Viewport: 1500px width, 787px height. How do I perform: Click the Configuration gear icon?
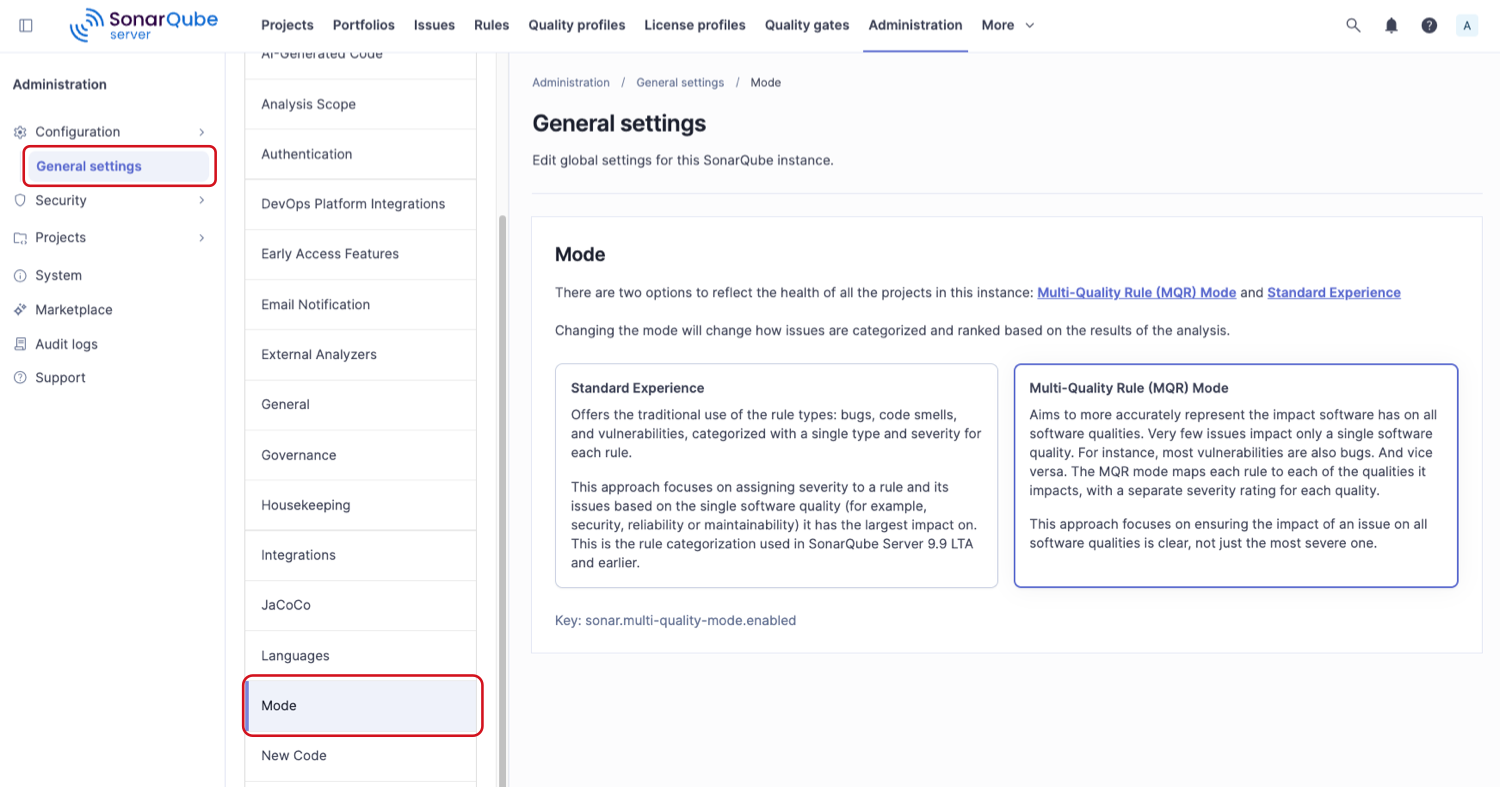pyautogui.click(x=20, y=132)
